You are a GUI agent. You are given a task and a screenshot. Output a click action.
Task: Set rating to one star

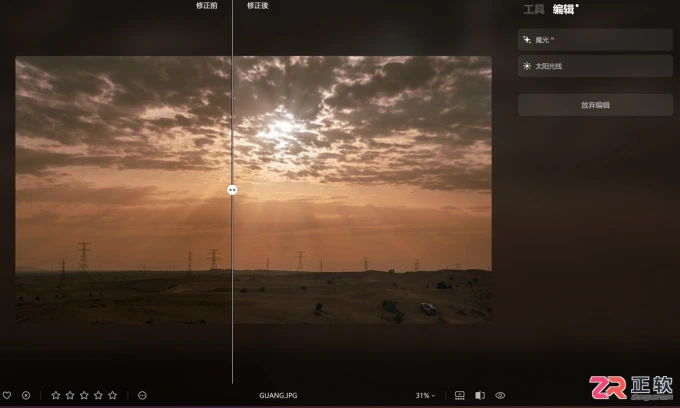click(56, 395)
